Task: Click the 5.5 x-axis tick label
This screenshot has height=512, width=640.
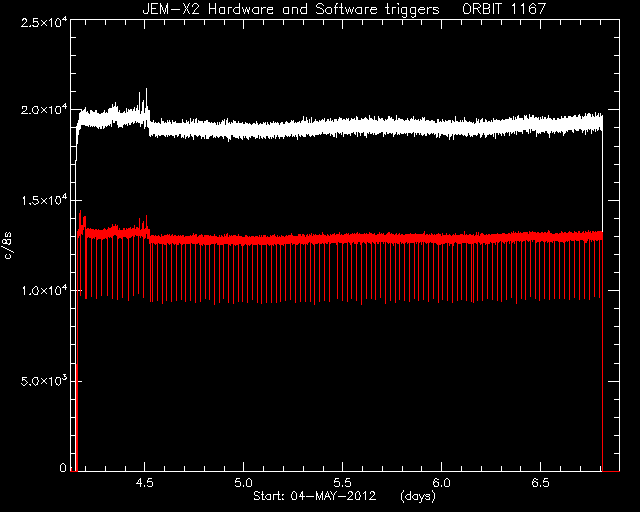Action: tap(342, 483)
